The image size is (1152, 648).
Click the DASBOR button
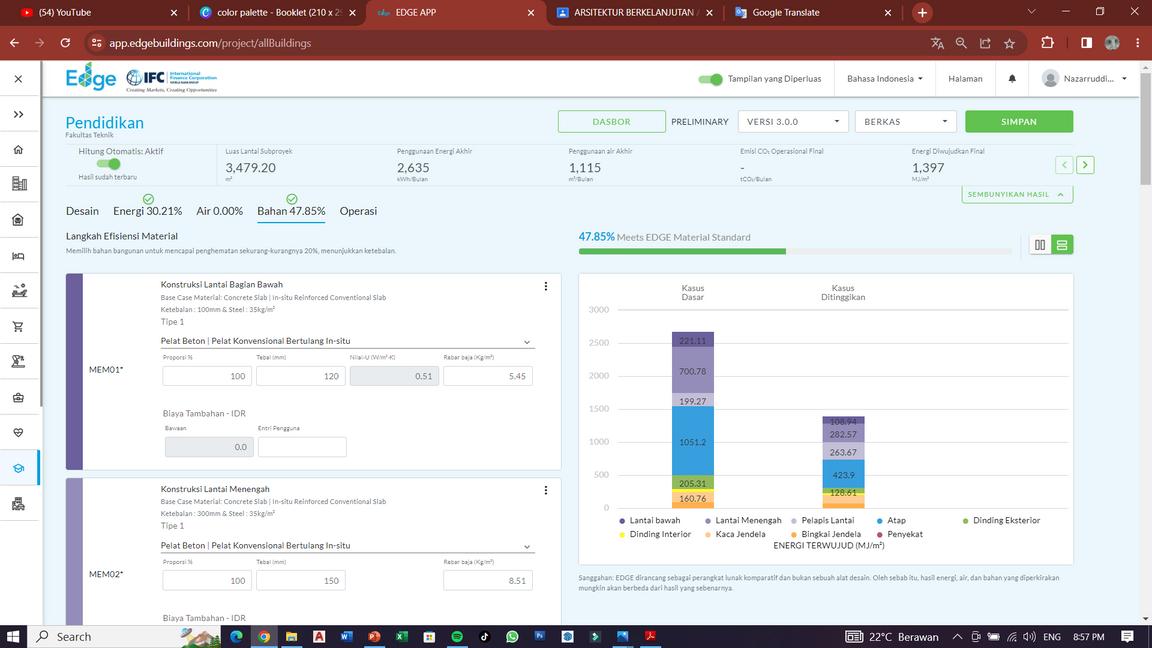[x=611, y=122]
